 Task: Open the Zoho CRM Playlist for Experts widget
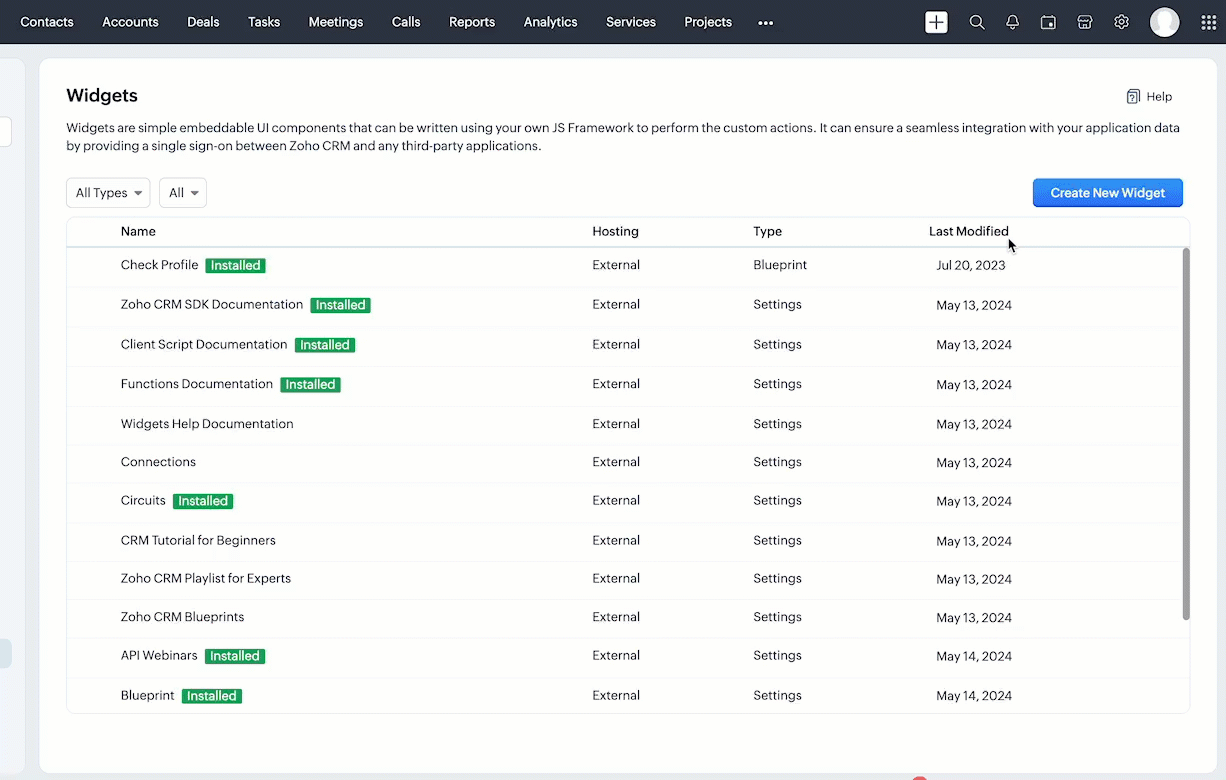206,578
